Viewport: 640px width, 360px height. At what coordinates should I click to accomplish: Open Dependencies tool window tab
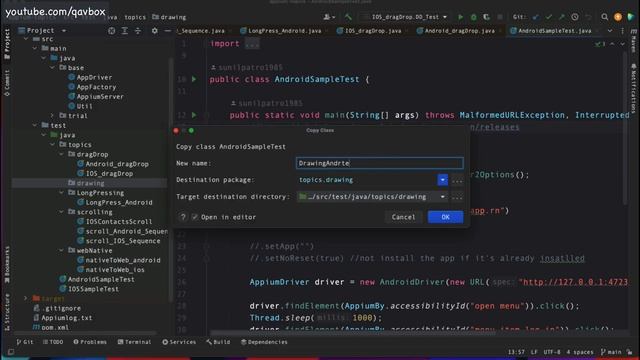[264, 342]
